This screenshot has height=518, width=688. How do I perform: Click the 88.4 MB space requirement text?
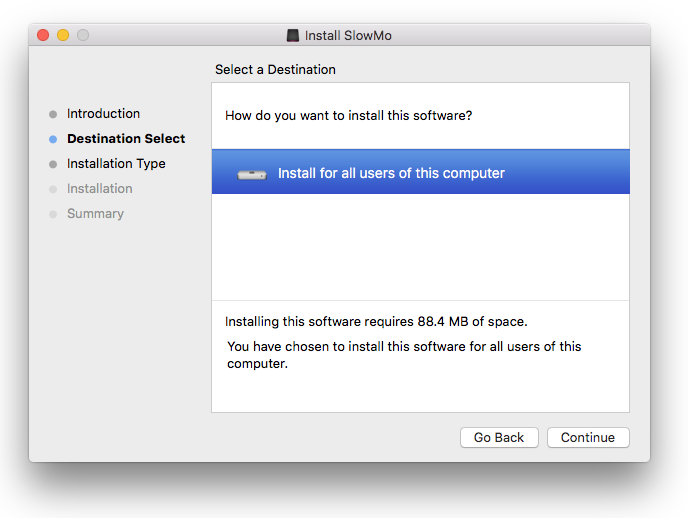click(376, 322)
